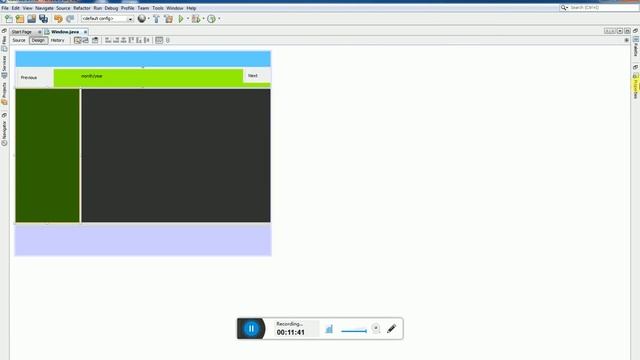Click the New File toolbar icon
Screen dimensions: 640x360
tap(8, 19)
